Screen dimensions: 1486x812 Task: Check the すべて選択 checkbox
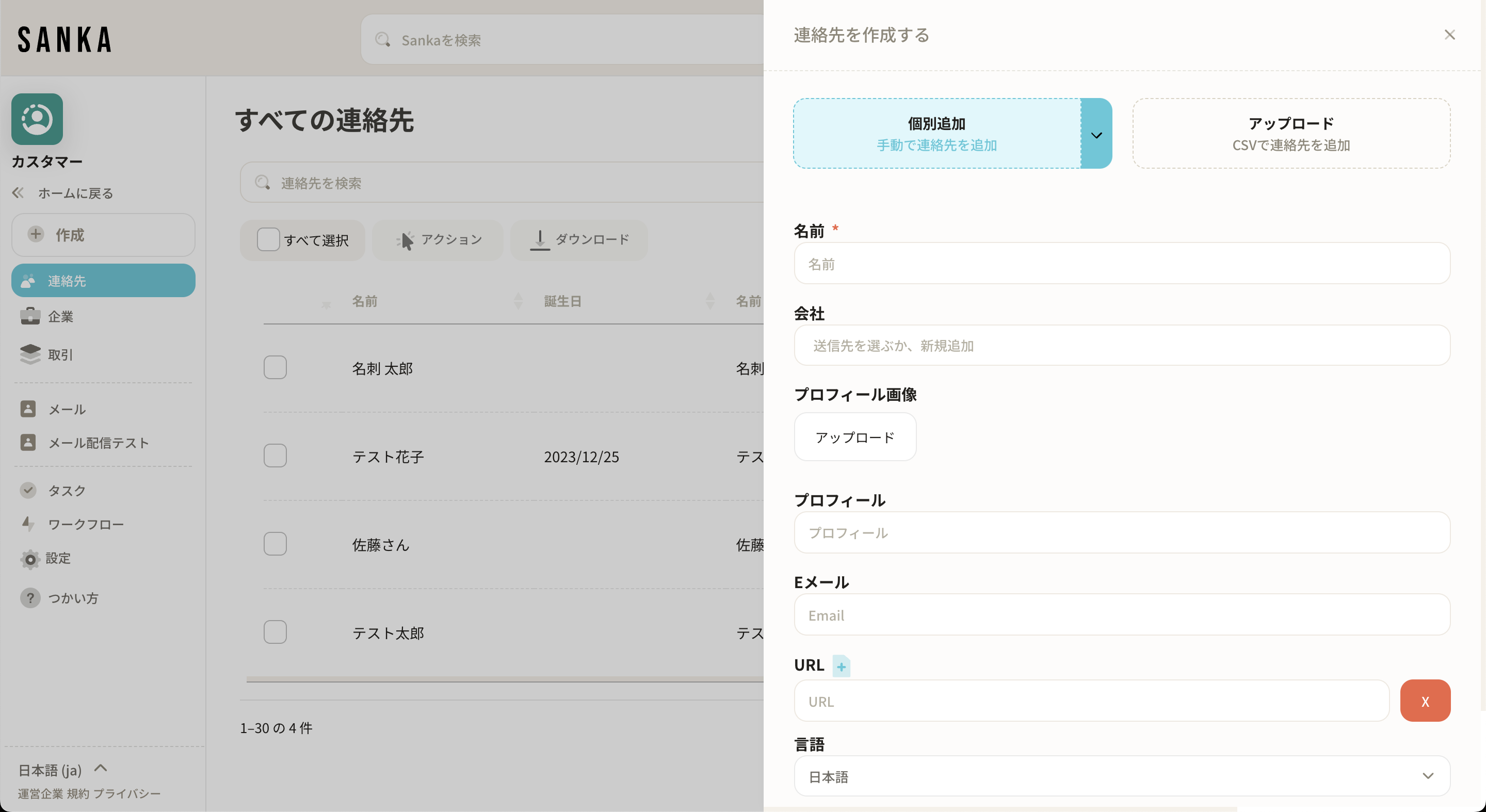pos(268,239)
